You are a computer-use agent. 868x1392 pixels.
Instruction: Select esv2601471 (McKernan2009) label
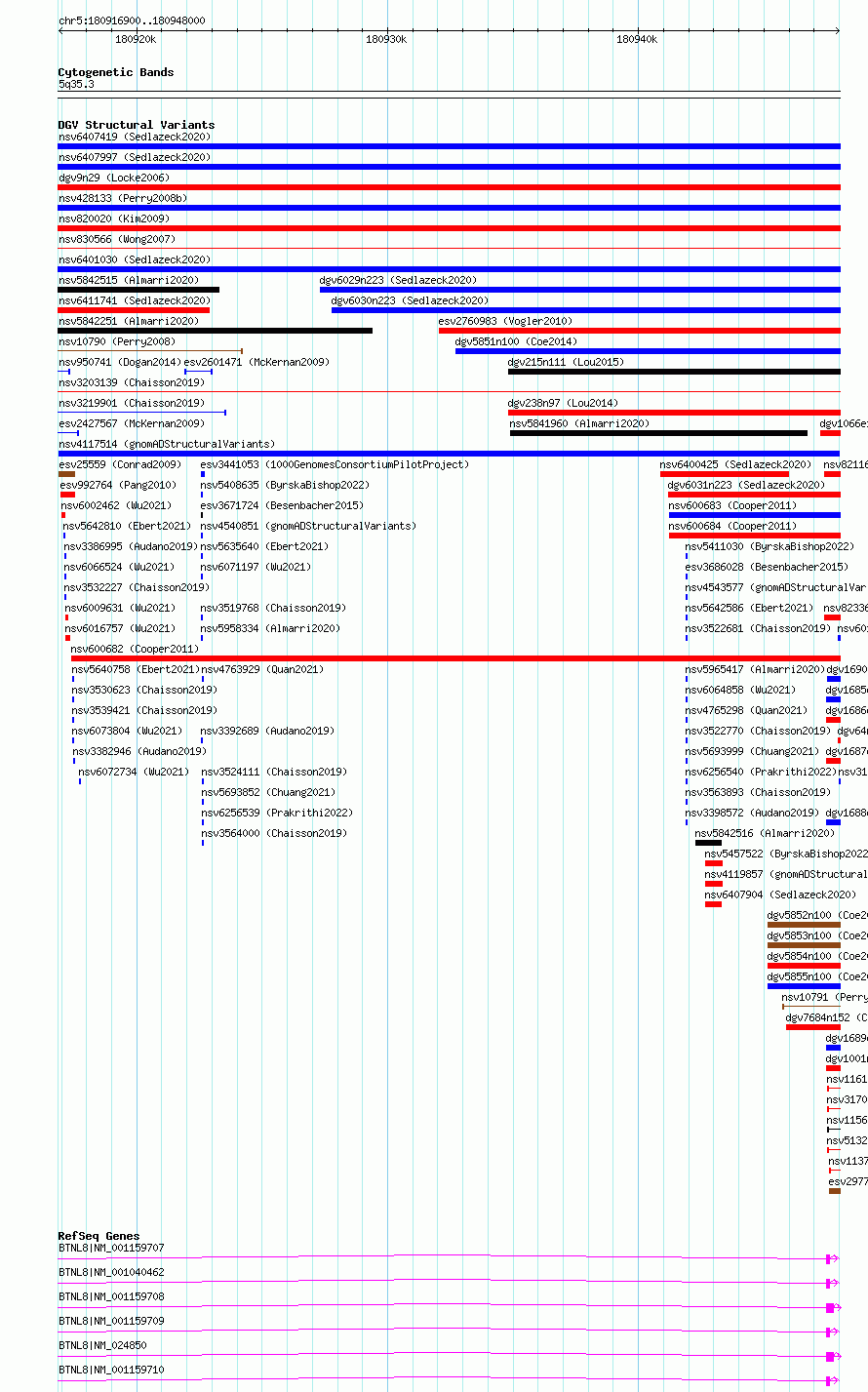256,362
